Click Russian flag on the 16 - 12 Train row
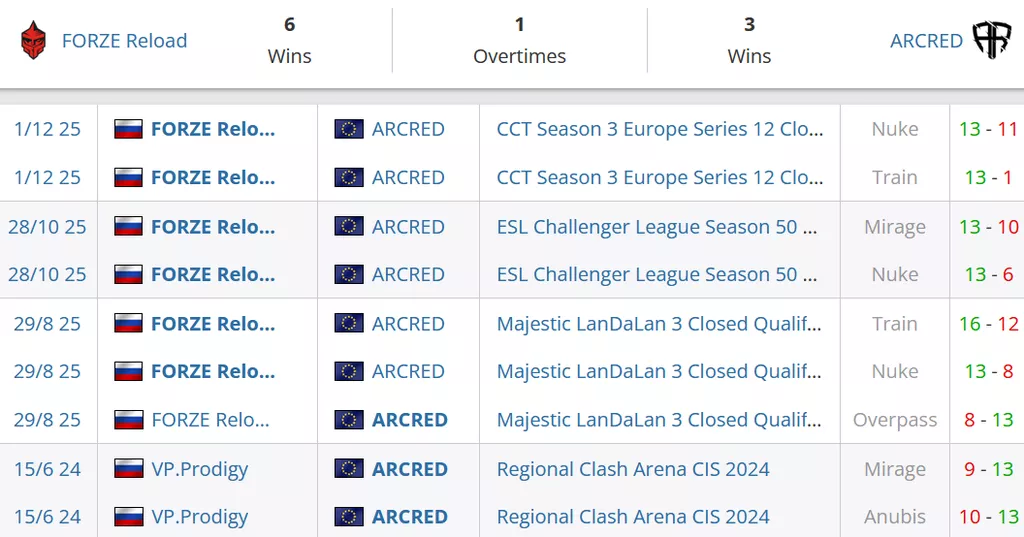The image size is (1024, 537). pos(128,324)
